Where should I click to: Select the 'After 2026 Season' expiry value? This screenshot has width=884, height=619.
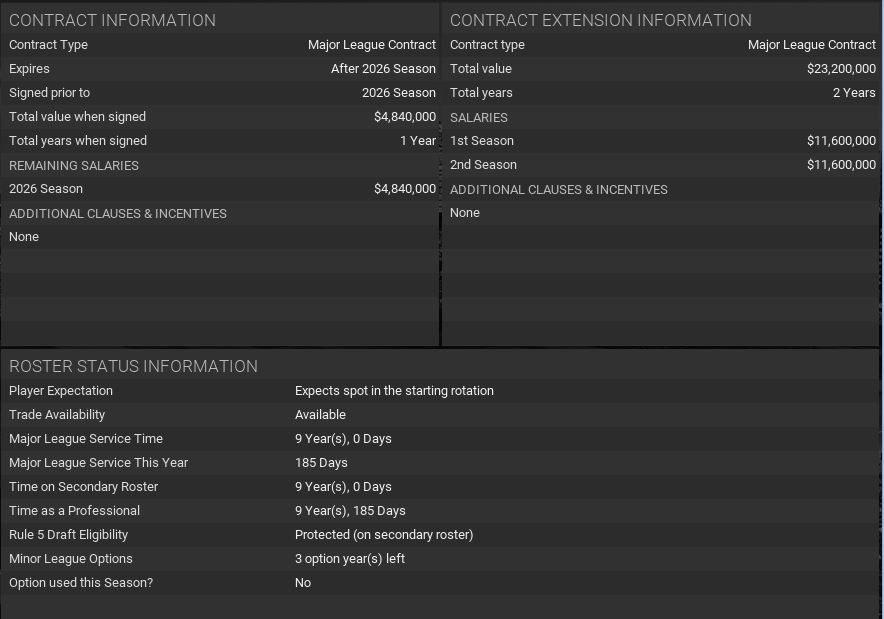point(383,69)
